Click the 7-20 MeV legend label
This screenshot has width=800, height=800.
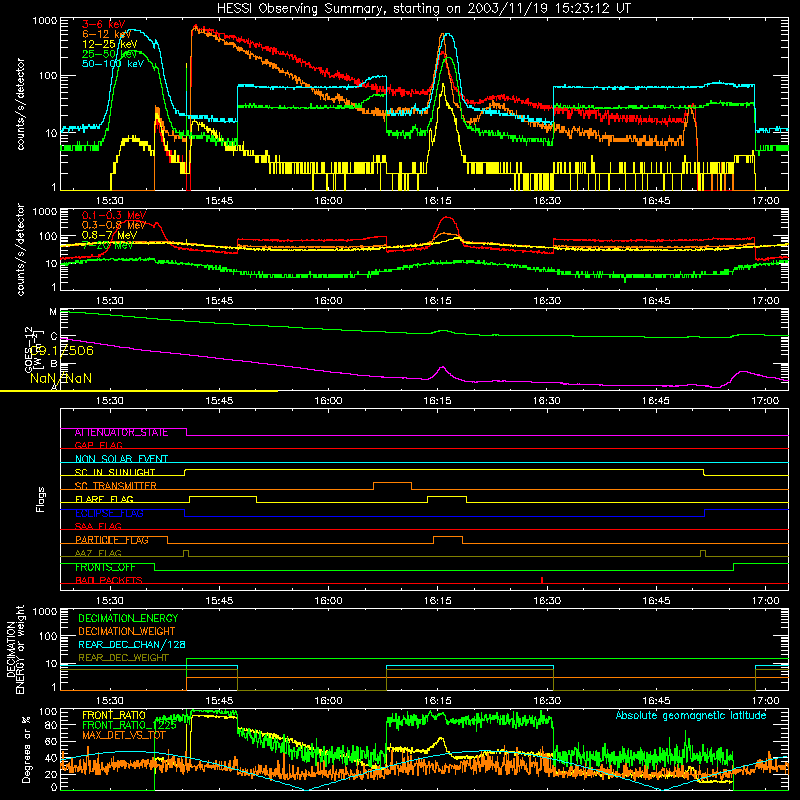click(107, 245)
